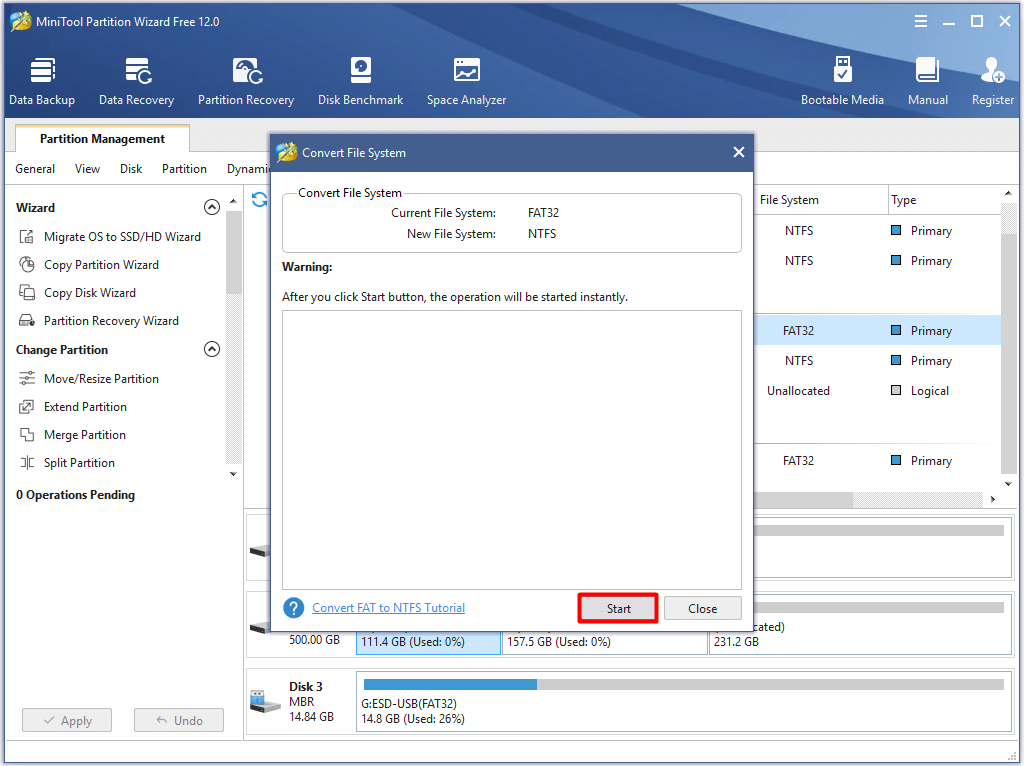The image size is (1024, 766).
Task: Click the sidebar scroll up arrow
Action: [233, 201]
